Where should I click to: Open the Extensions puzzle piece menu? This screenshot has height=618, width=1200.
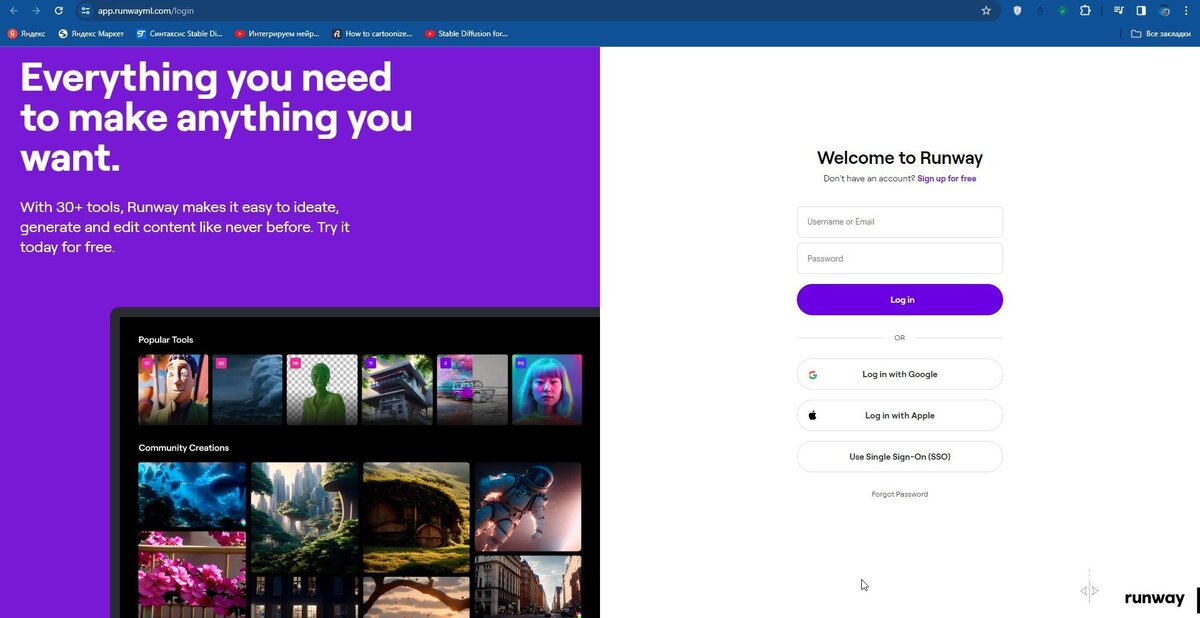(1085, 10)
